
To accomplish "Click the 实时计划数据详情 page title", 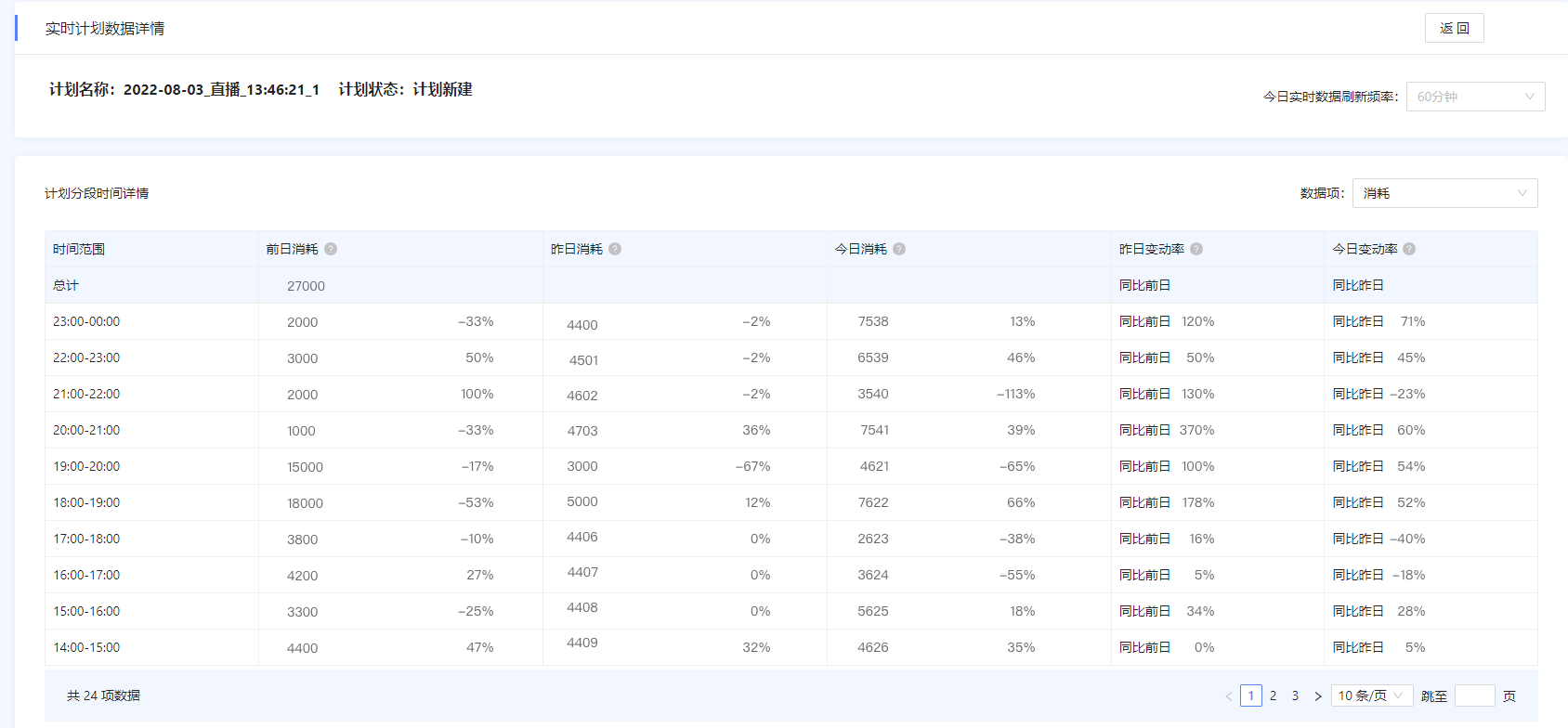I will [105, 29].
